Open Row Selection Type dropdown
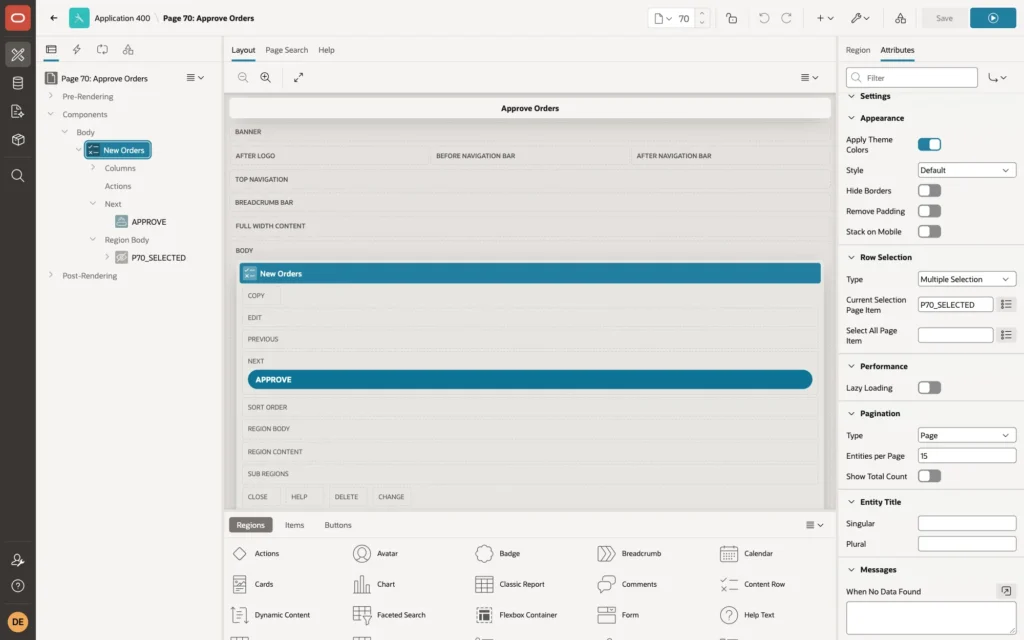 [x=967, y=280]
